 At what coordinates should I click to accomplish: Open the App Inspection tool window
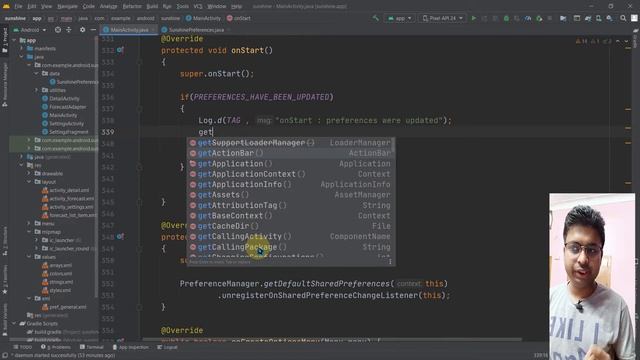[131, 347]
